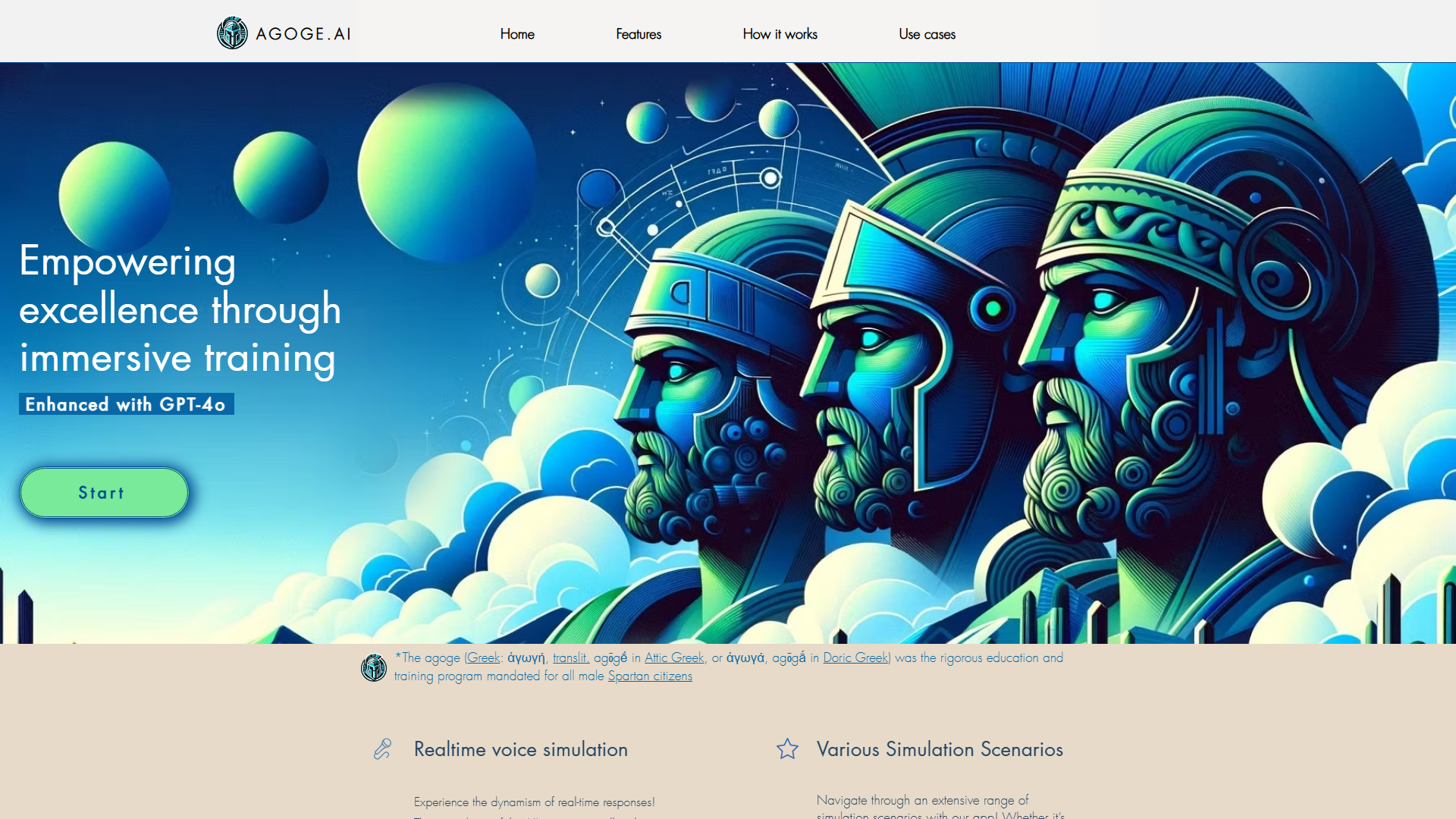Viewport: 1456px width, 819px height.
Task: Click the Spartan citizens link
Action: click(650, 676)
